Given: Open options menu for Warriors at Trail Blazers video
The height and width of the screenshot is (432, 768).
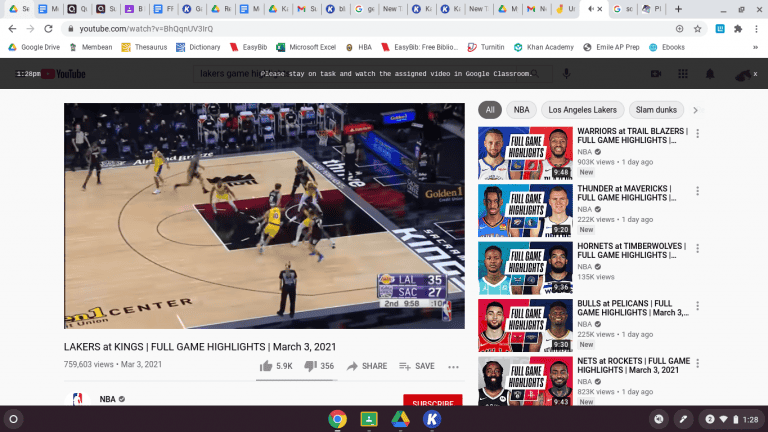Looking at the screenshot, I should [x=697, y=133].
